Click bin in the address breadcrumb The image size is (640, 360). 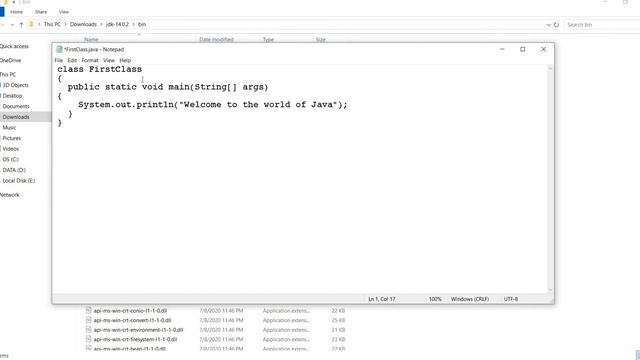[142, 24]
